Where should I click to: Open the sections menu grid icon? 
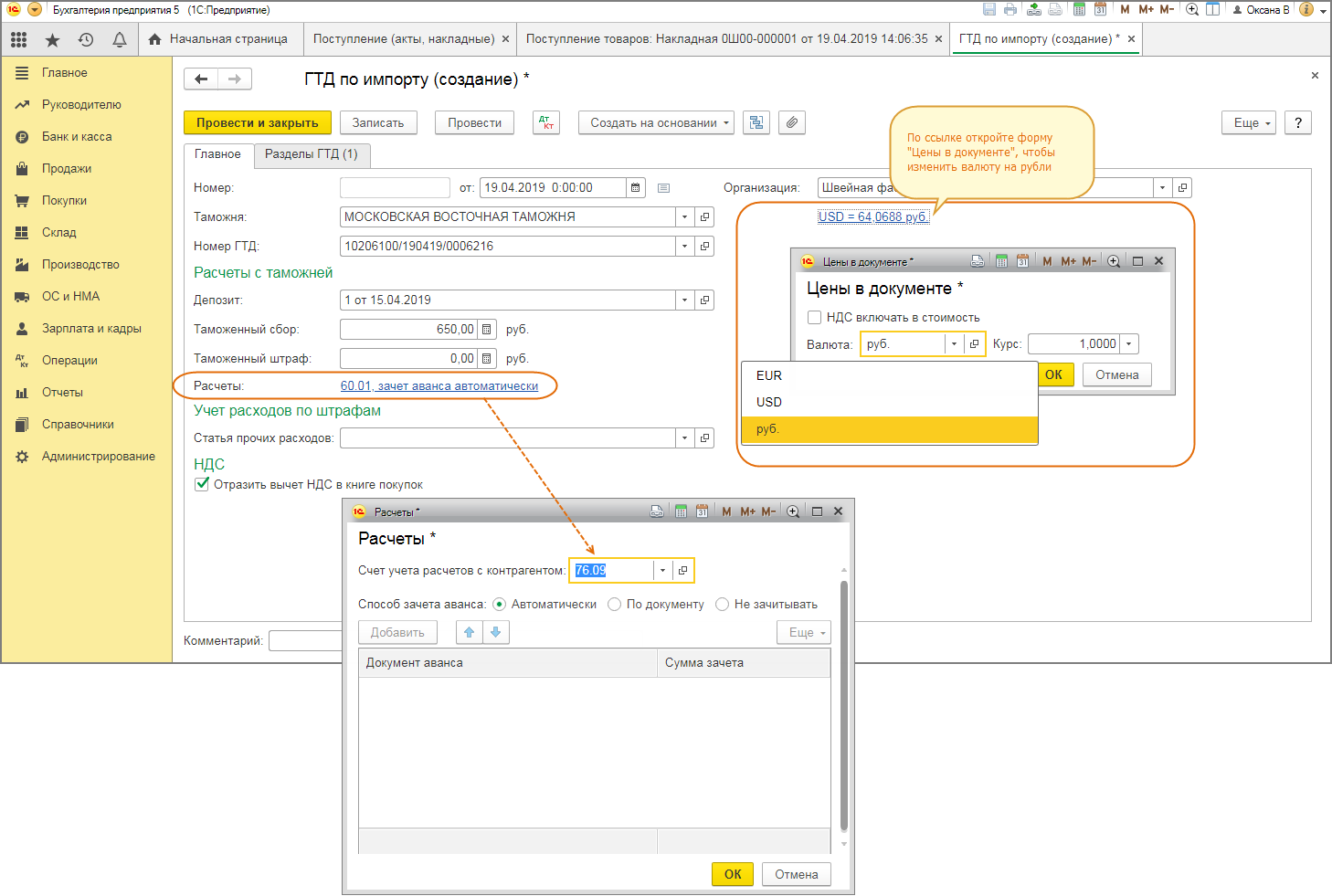click(19, 39)
